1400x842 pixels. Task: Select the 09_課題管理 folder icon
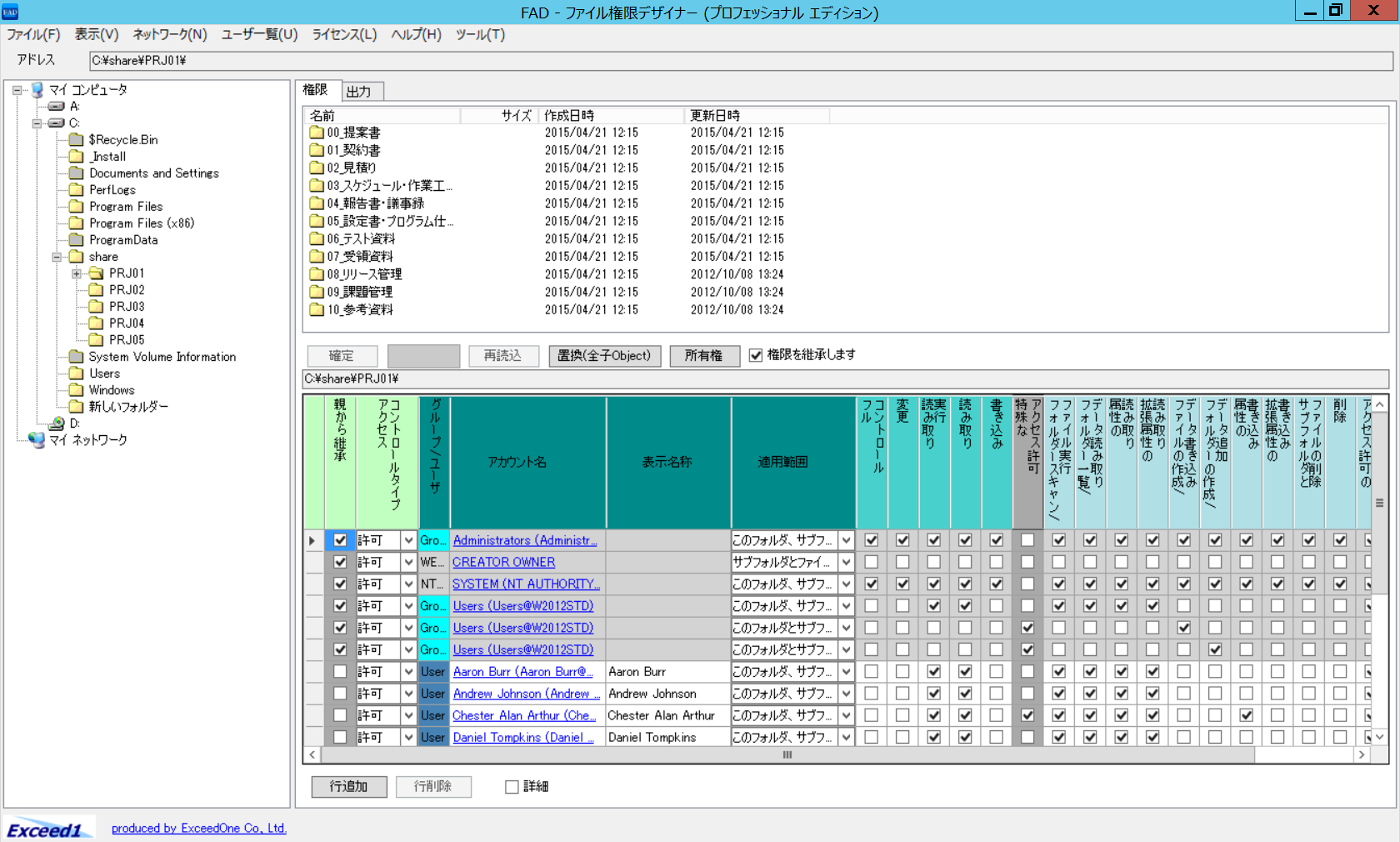[x=317, y=292]
